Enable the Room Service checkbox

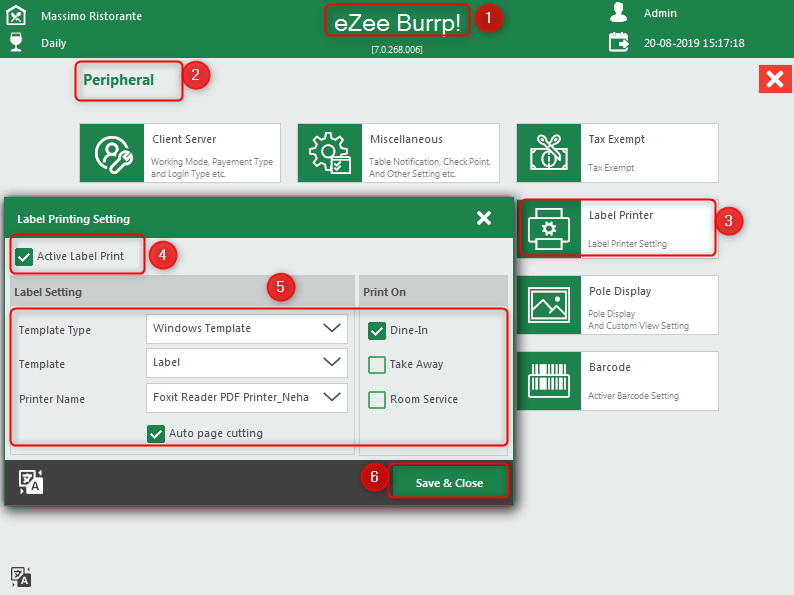click(x=377, y=400)
